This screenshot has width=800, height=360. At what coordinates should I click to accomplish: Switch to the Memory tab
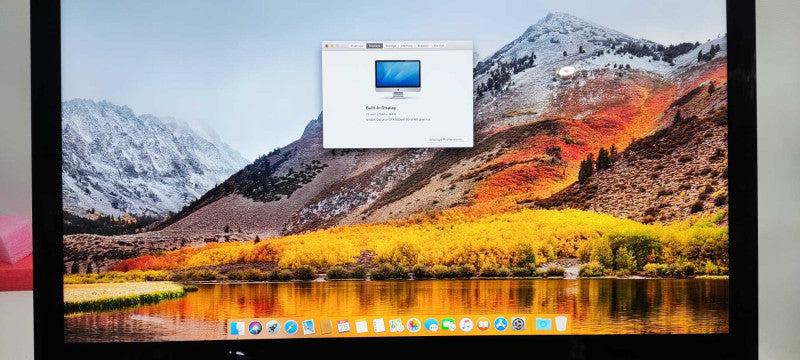coord(407,46)
